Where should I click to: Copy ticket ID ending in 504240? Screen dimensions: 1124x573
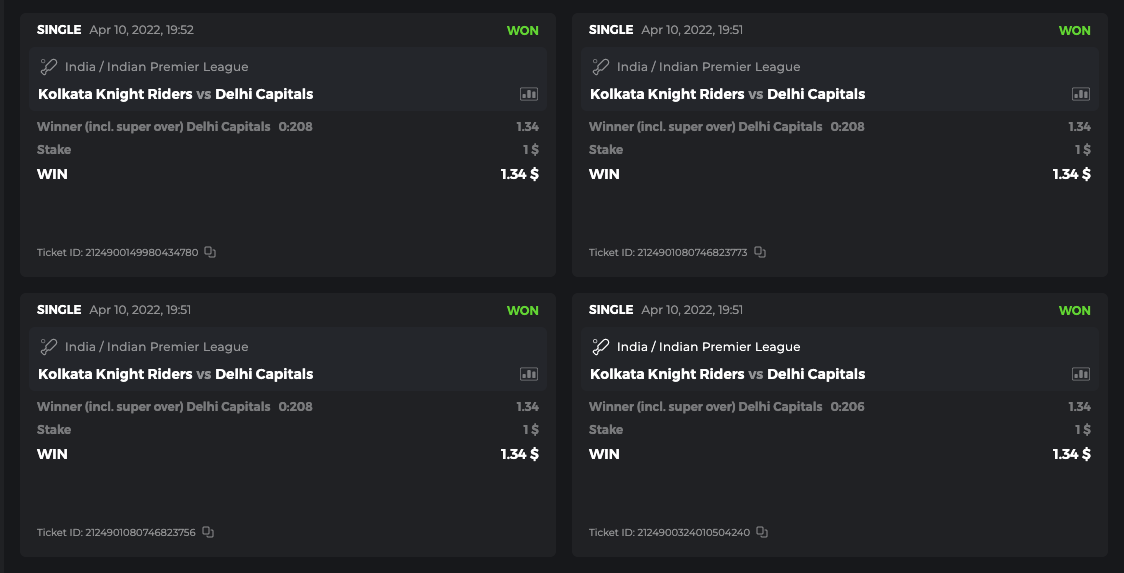(762, 532)
